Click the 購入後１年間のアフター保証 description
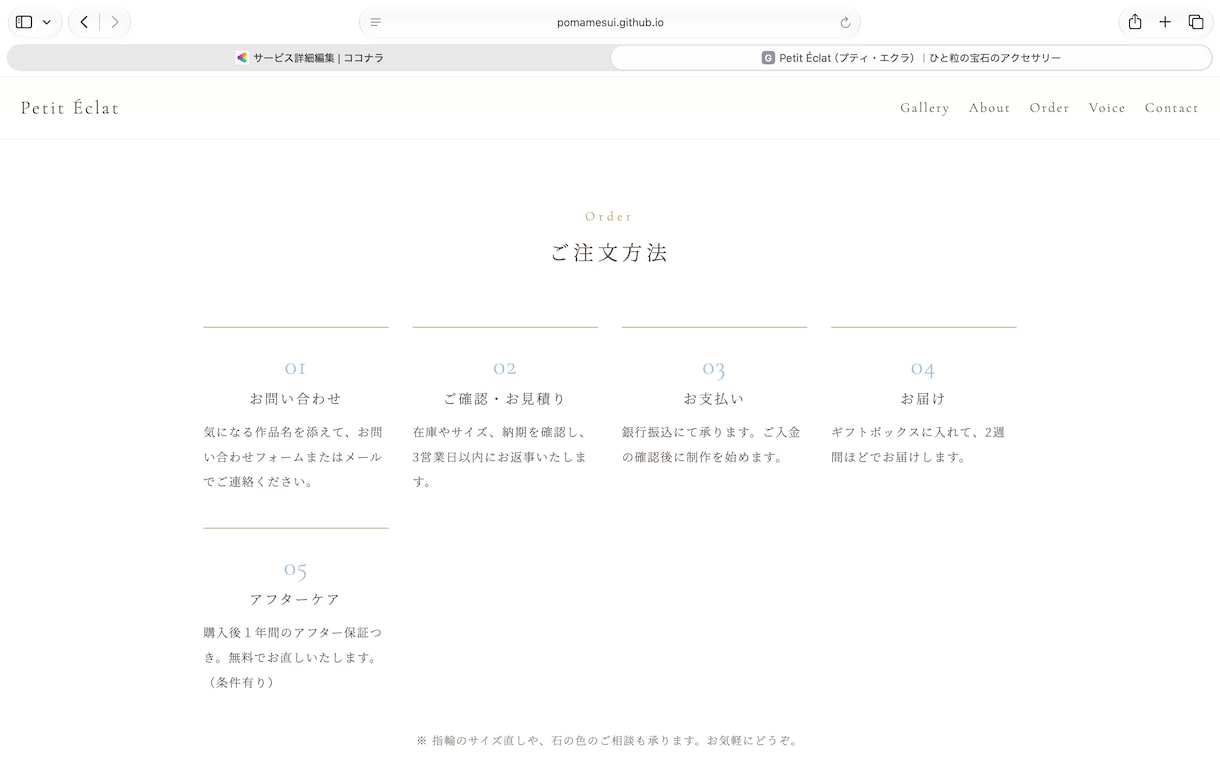This screenshot has width=1220, height=763. [293, 658]
